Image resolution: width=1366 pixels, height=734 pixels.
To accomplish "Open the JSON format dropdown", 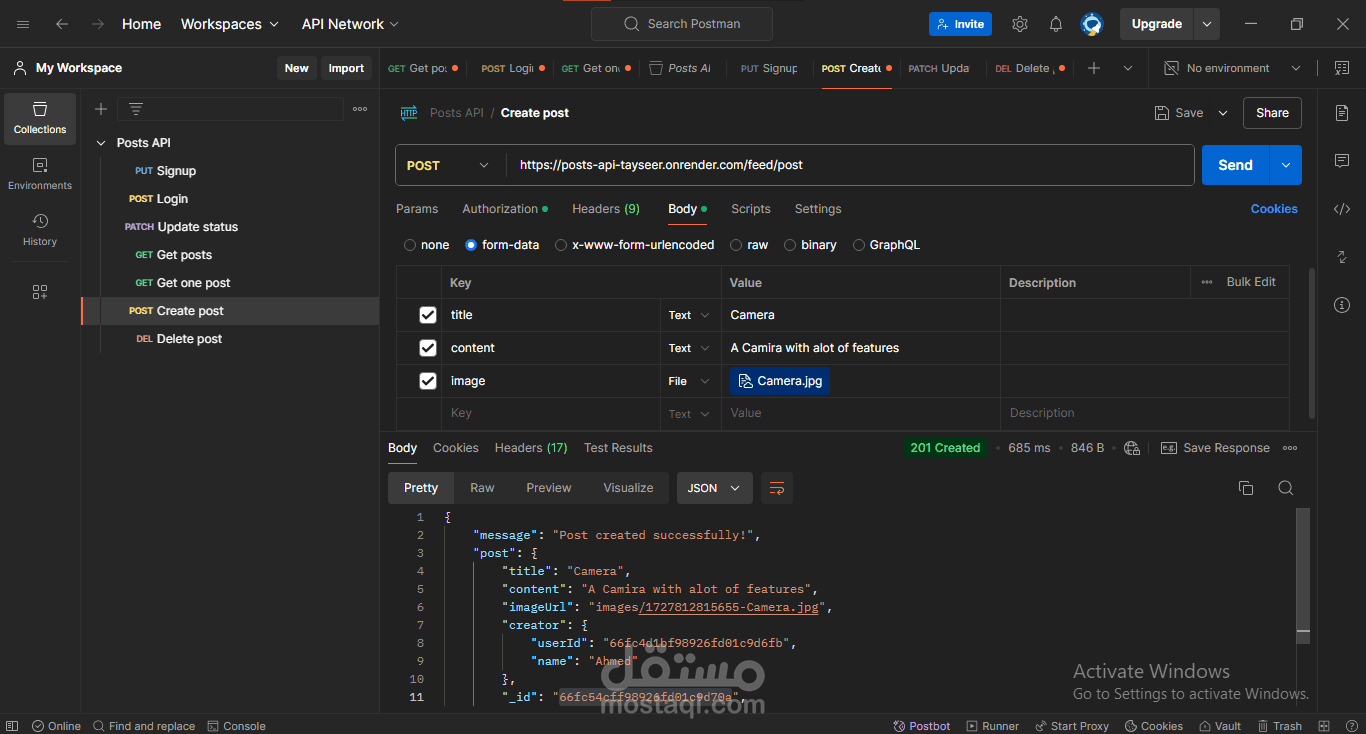I will coord(714,488).
